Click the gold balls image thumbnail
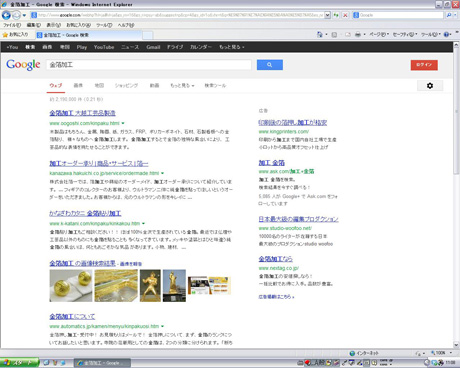The image size is (460, 368). coord(71,286)
